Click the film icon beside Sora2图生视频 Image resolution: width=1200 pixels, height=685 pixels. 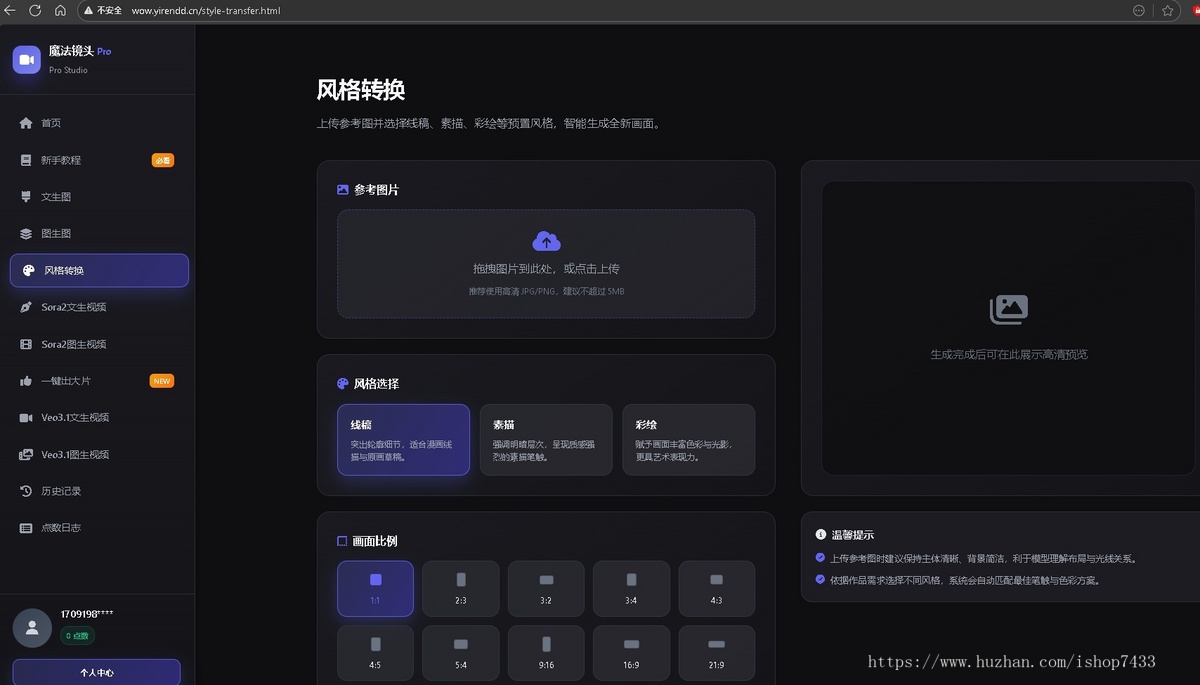(26, 344)
